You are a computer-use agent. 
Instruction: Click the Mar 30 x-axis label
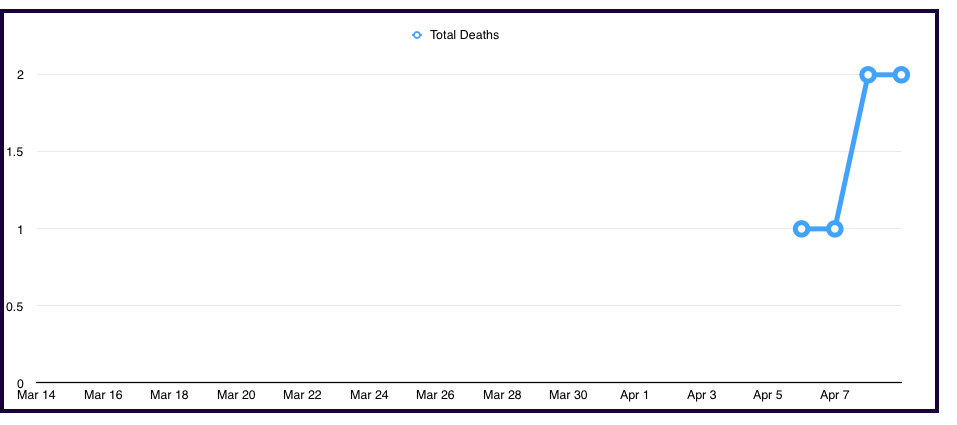[x=568, y=395]
